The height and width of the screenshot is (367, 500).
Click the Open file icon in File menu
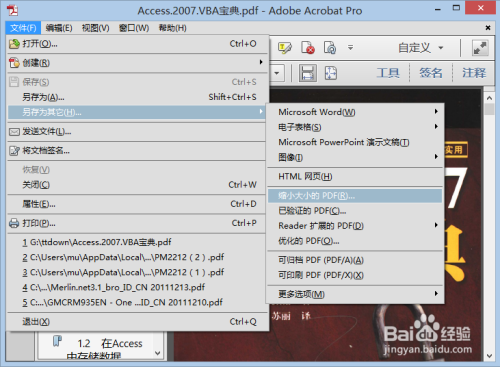click(14, 44)
